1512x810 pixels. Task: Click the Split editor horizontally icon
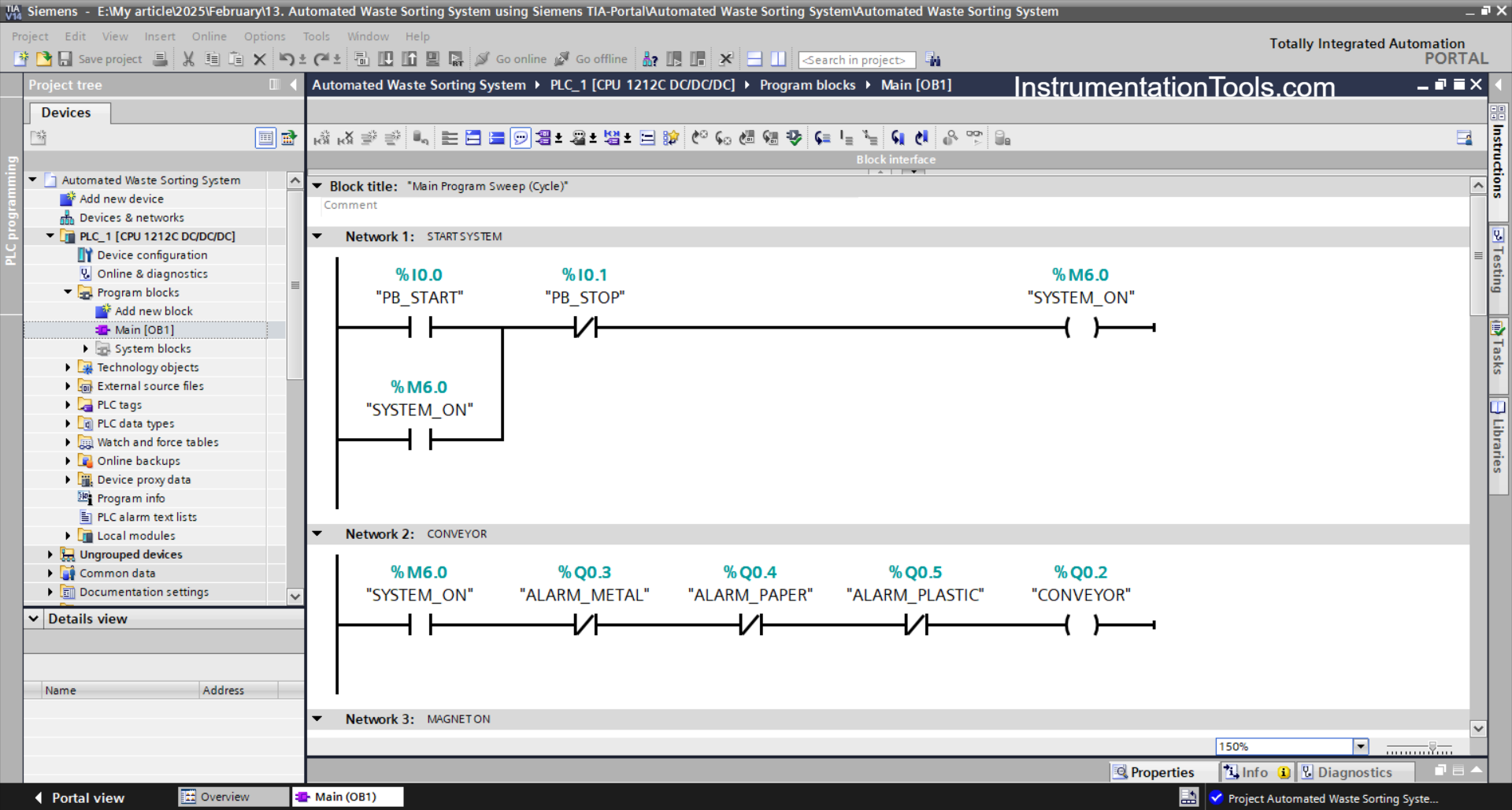[x=754, y=59]
